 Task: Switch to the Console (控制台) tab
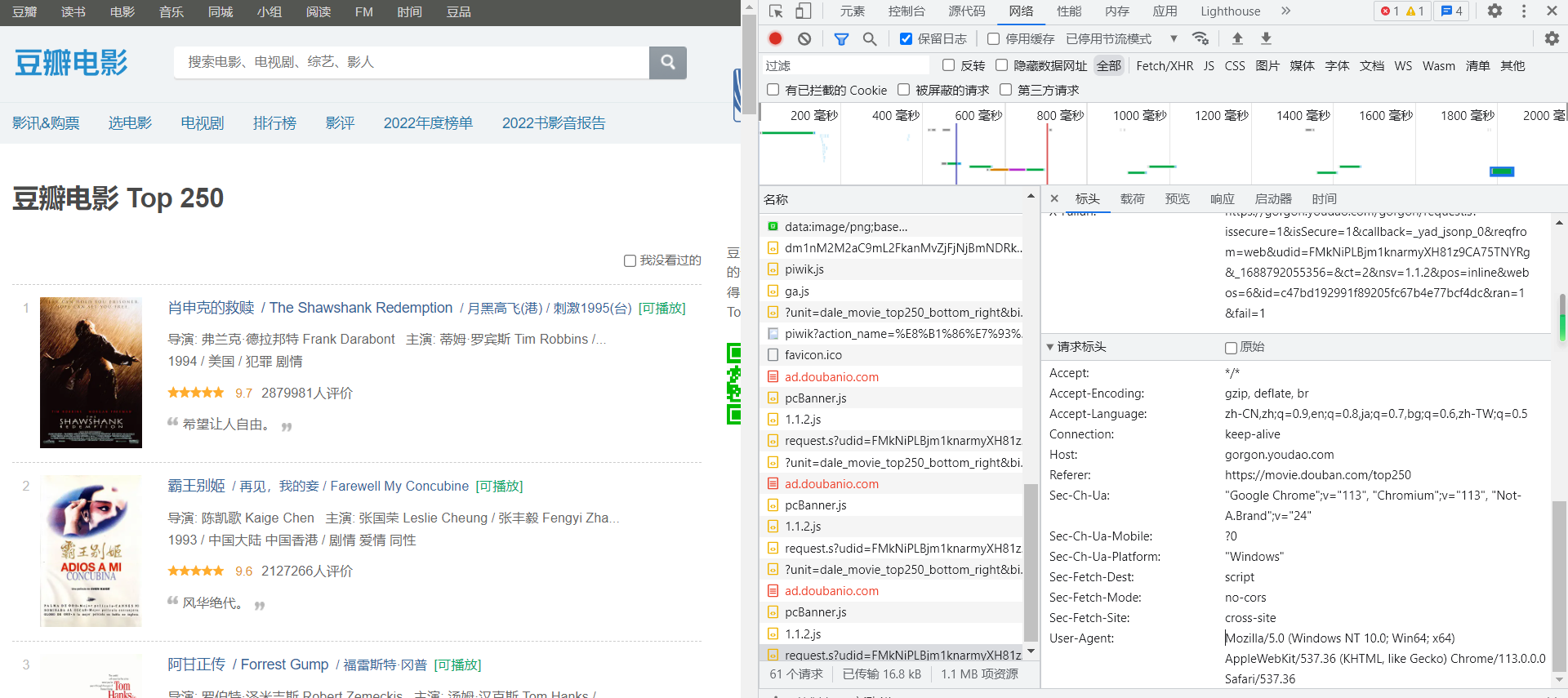tap(906, 11)
